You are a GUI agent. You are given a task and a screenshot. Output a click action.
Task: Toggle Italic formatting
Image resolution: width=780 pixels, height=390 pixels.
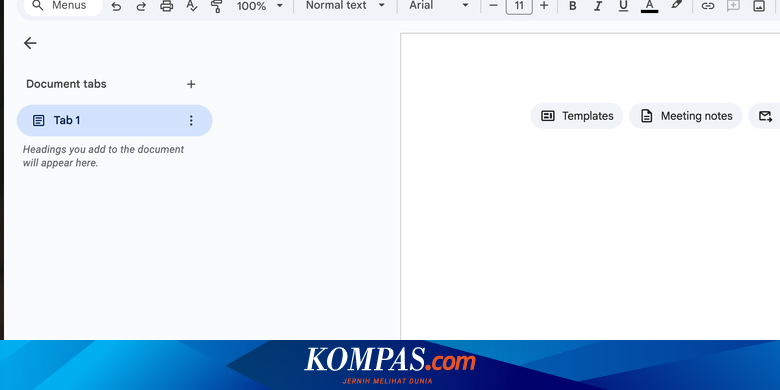[x=598, y=6]
